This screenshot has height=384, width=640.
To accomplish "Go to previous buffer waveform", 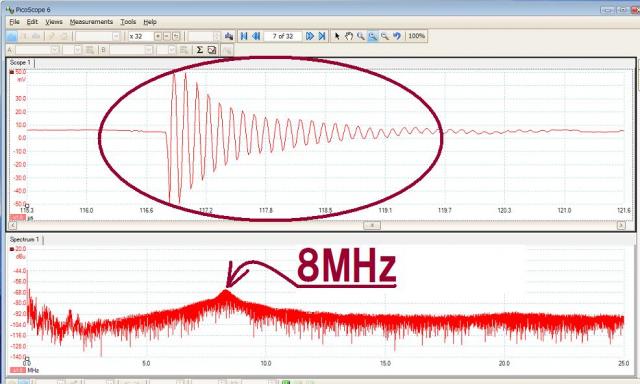I will [x=256, y=36].
